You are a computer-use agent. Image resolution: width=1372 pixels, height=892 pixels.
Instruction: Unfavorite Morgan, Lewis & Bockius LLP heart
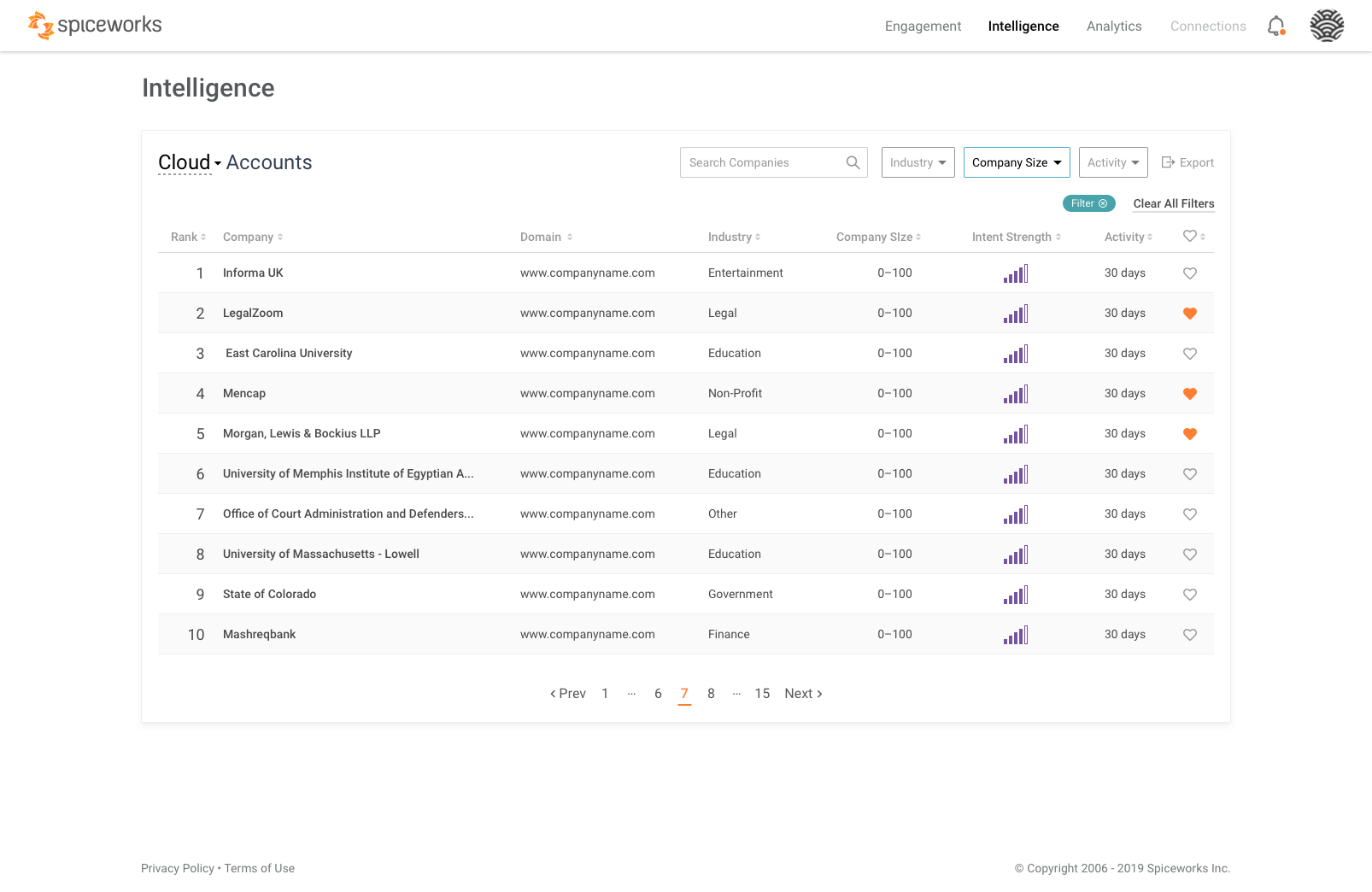[x=1190, y=434]
